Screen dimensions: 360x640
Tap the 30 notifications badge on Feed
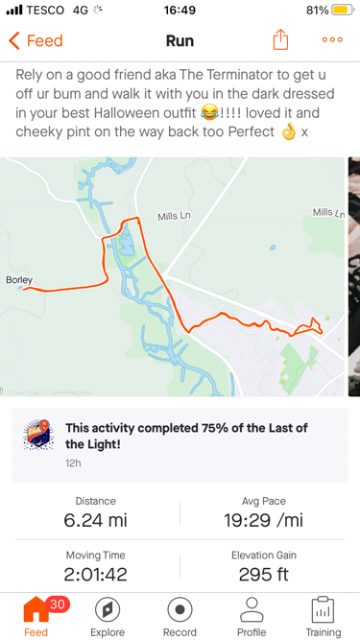[x=57, y=604]
